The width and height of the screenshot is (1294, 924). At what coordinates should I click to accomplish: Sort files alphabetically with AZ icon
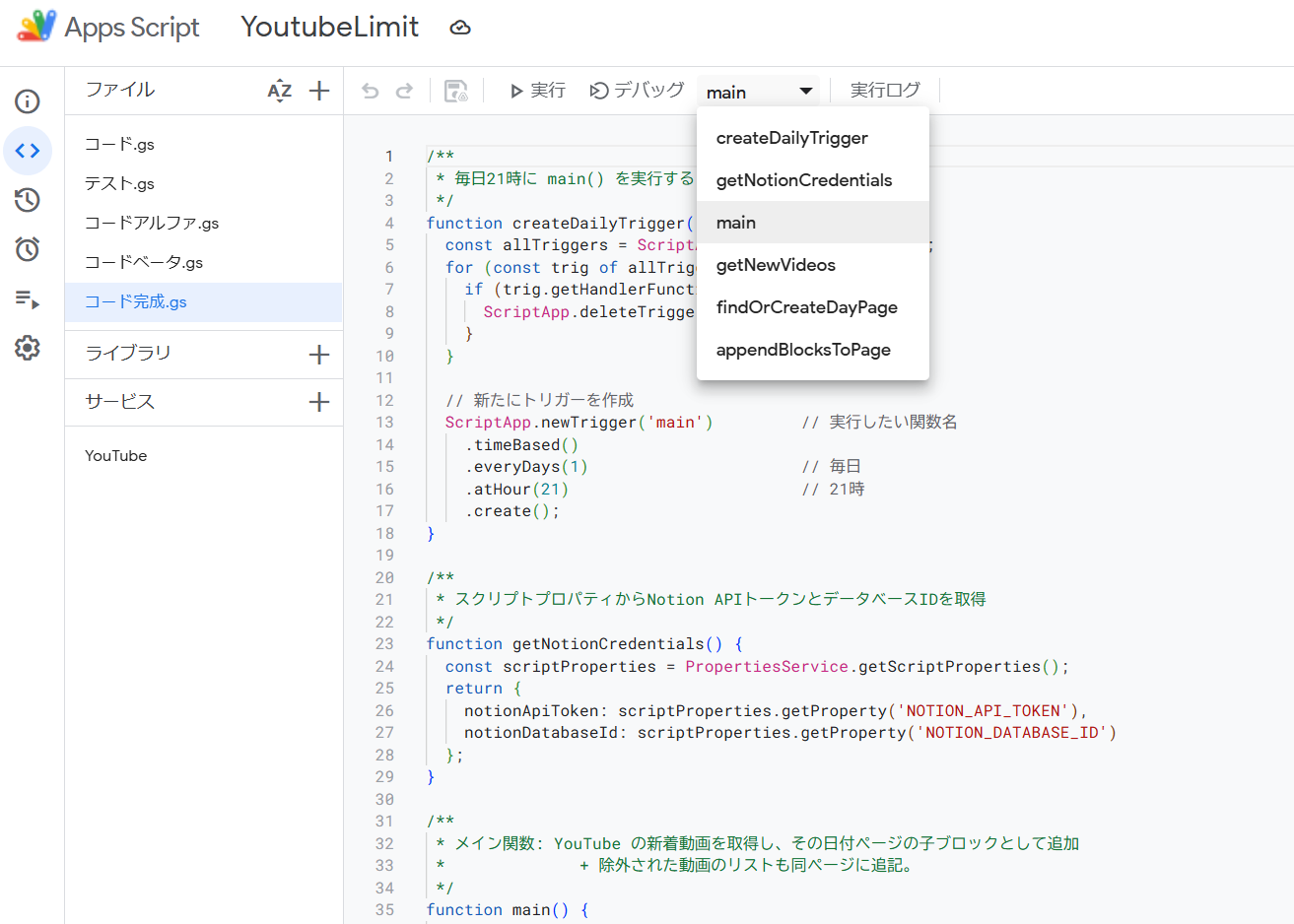point(280,91)
